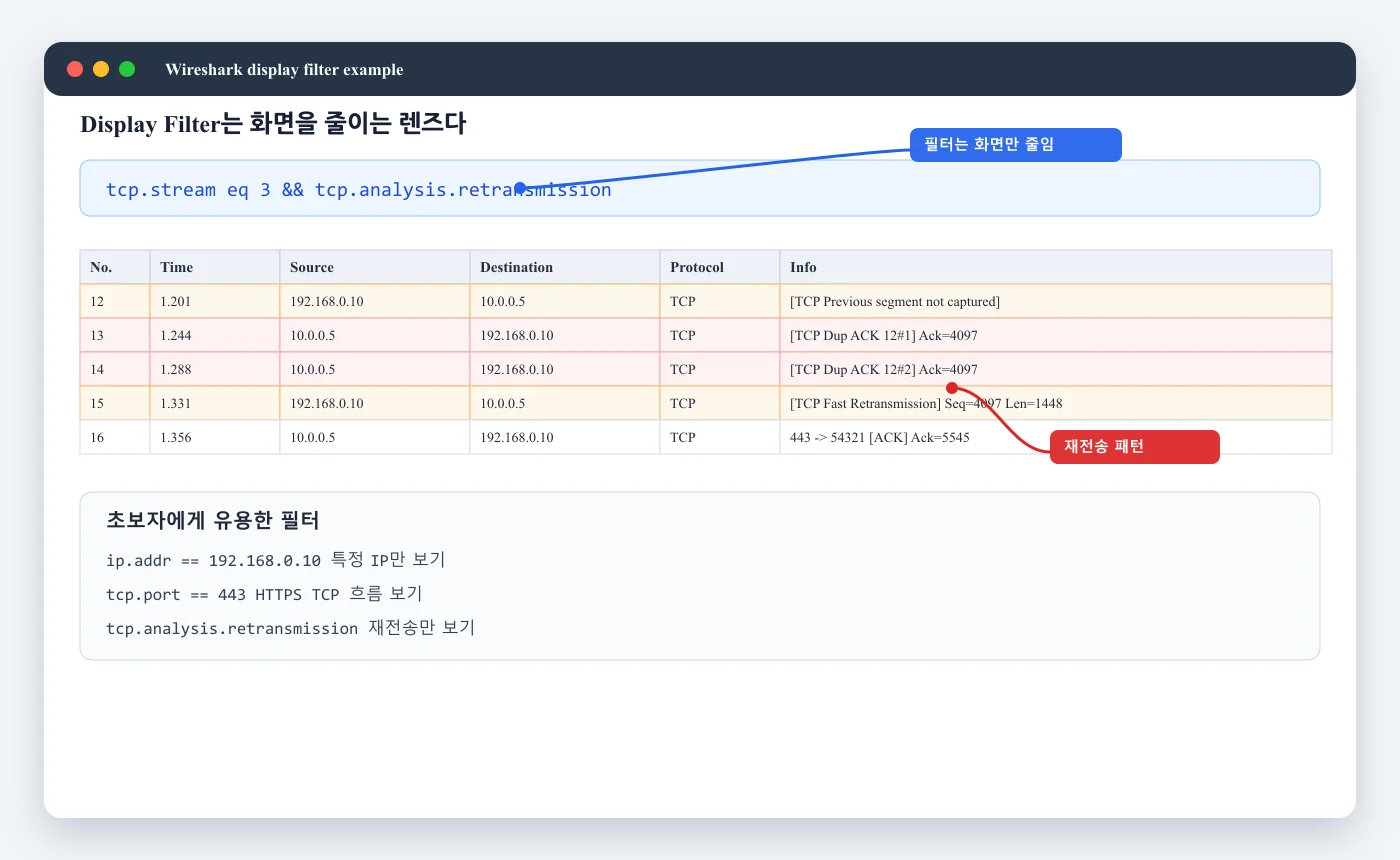This screenshot has width=1400, height=860.
Task: Click the TCP protocol cell in packet 16 row
Action: [x=720, y=437]
